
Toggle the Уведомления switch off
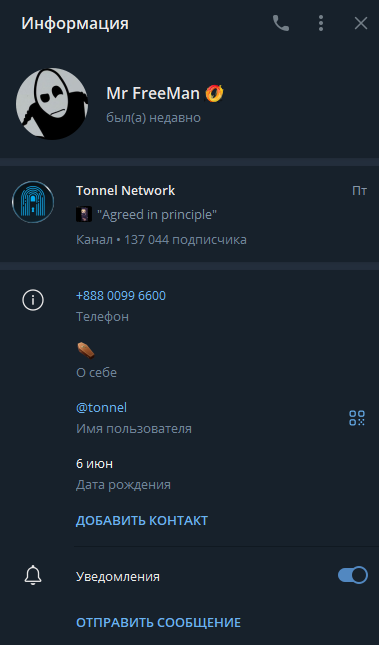(x=353, y=575)
